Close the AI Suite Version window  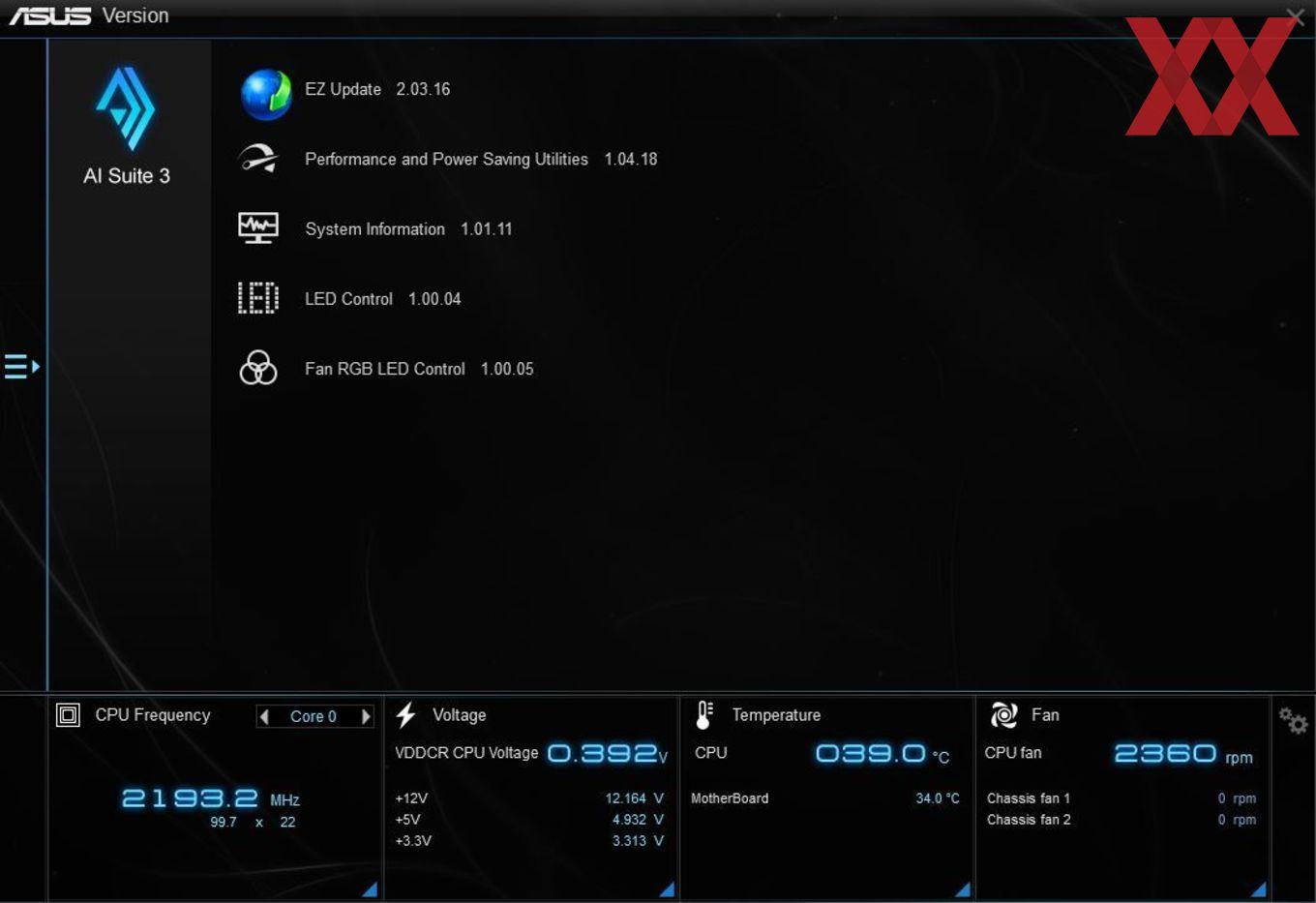pos(1295,16)
